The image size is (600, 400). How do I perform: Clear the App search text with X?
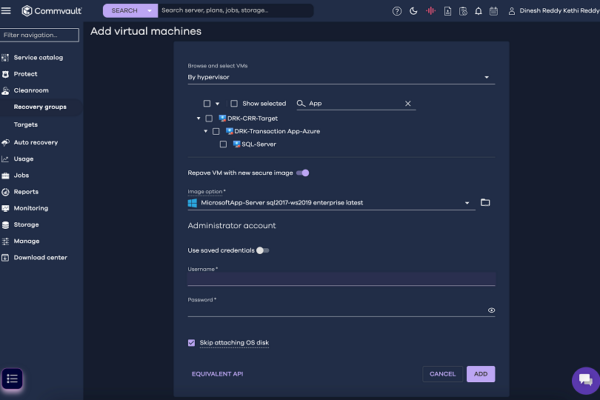click(408, 103)
